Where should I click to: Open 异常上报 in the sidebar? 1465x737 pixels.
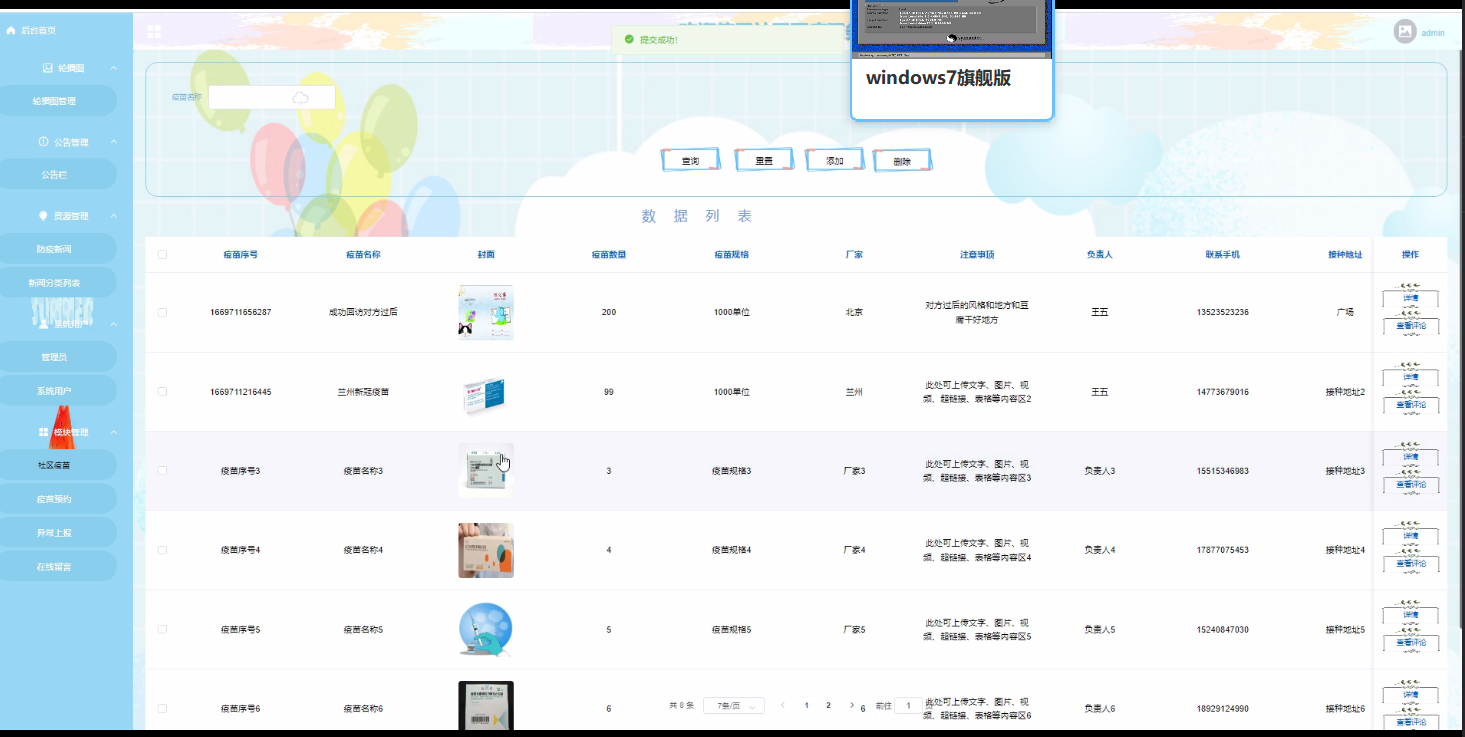click(x=58, y=533)
